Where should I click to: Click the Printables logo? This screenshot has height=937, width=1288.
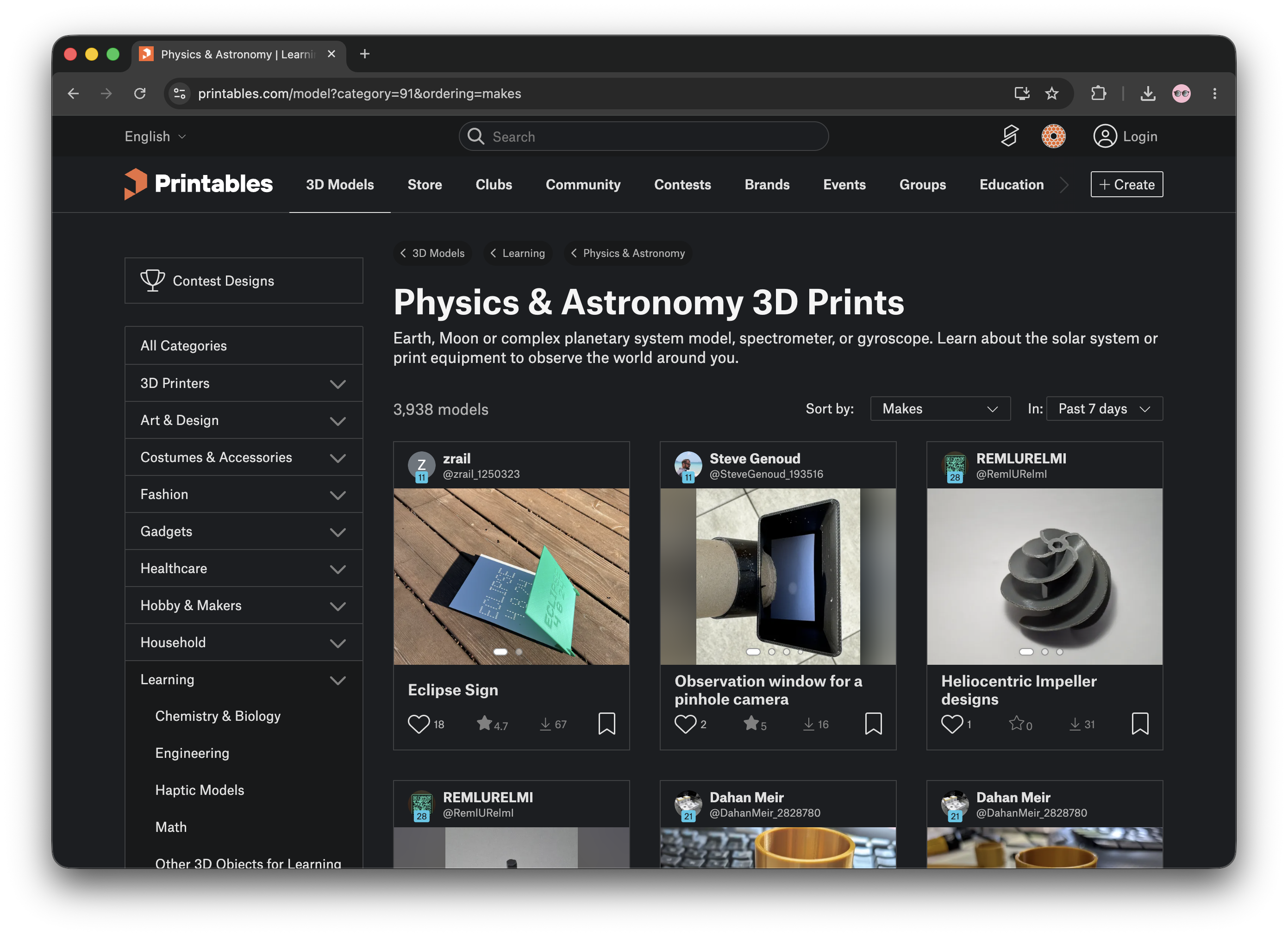coord(198,184)
